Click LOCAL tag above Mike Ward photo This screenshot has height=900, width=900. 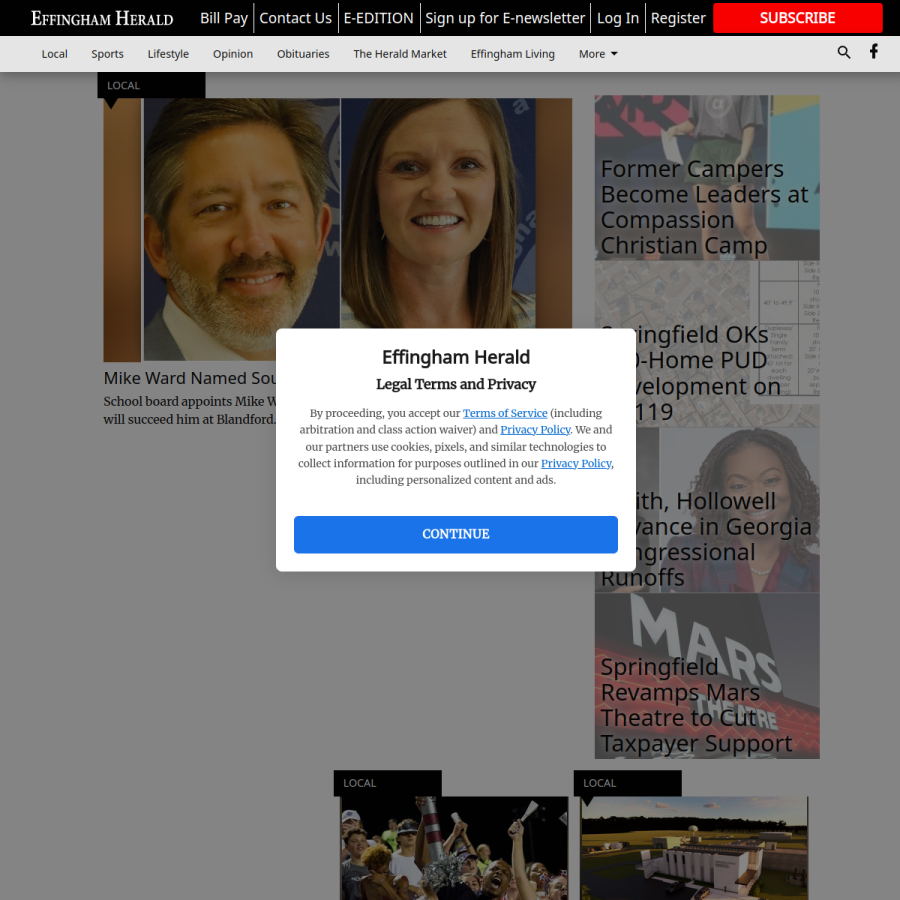point(151,86)
